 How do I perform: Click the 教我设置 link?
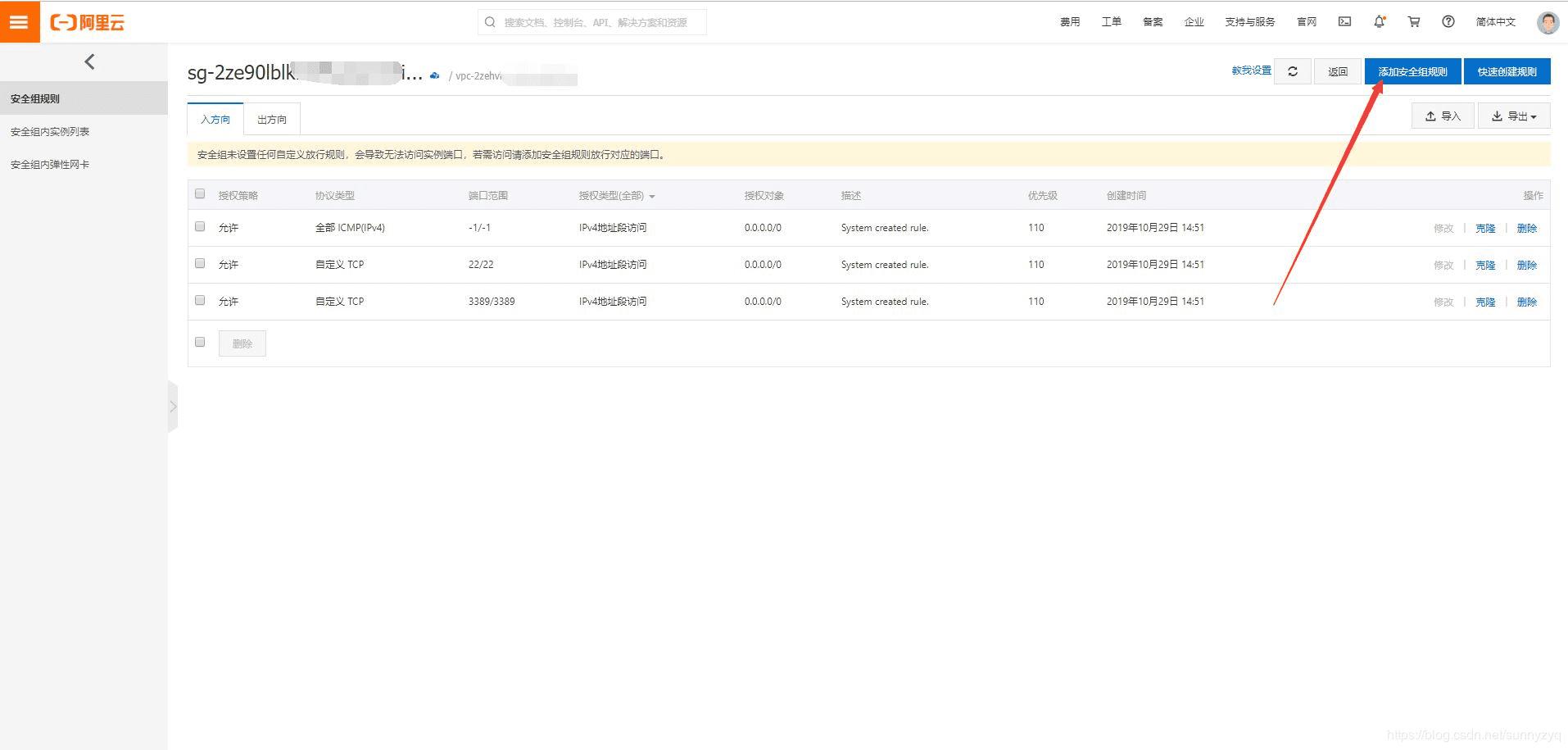[x=1251, y=70]
